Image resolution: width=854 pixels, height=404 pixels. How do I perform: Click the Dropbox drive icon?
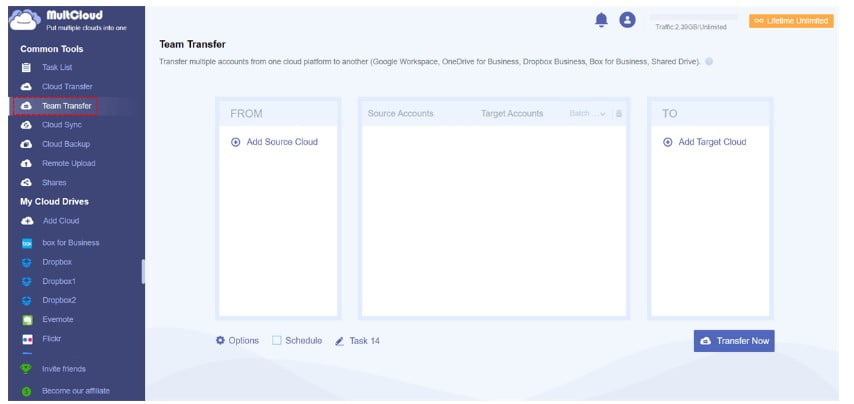[27, 262]
